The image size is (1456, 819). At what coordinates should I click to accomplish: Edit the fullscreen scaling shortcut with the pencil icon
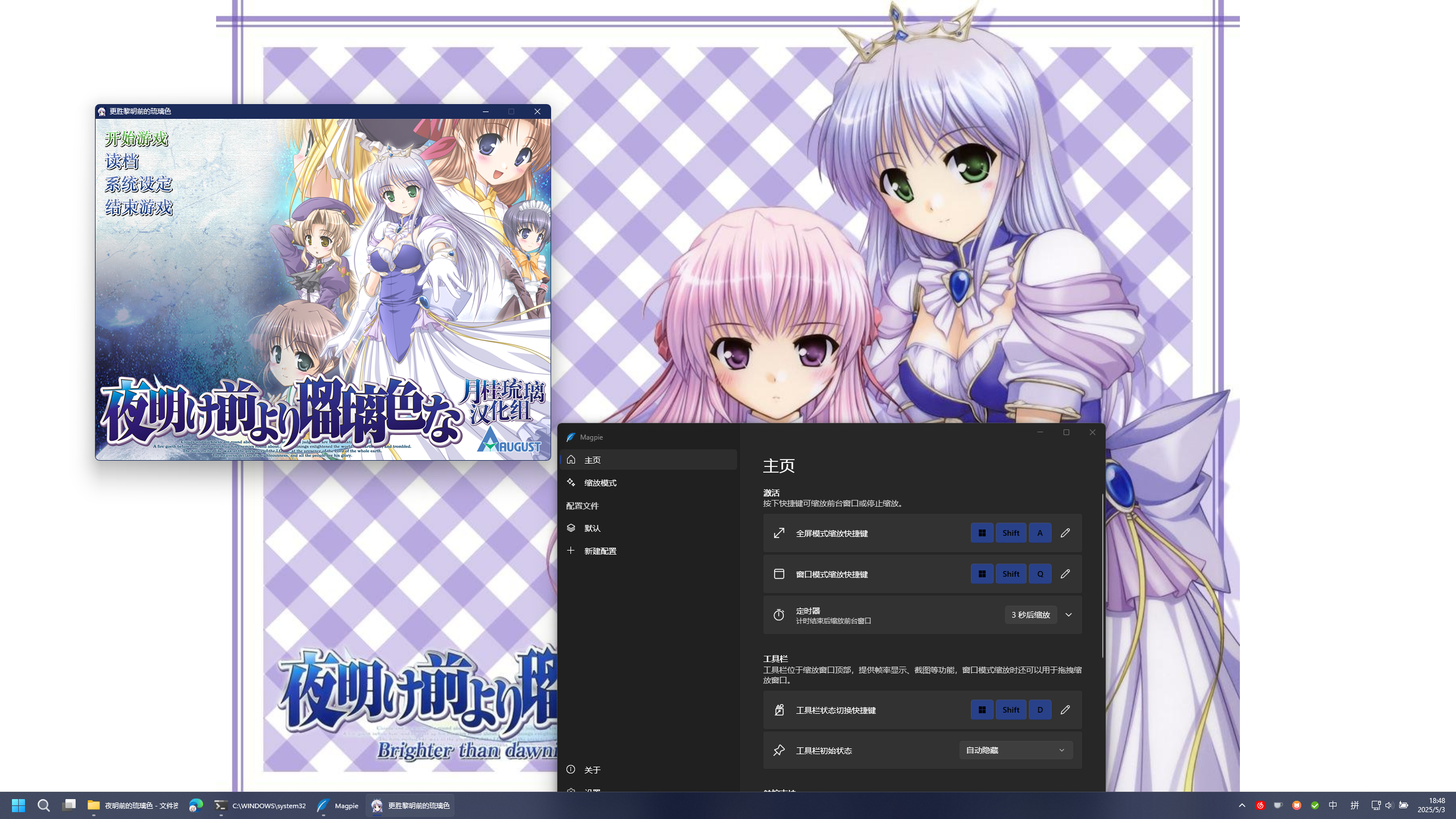1065,533
